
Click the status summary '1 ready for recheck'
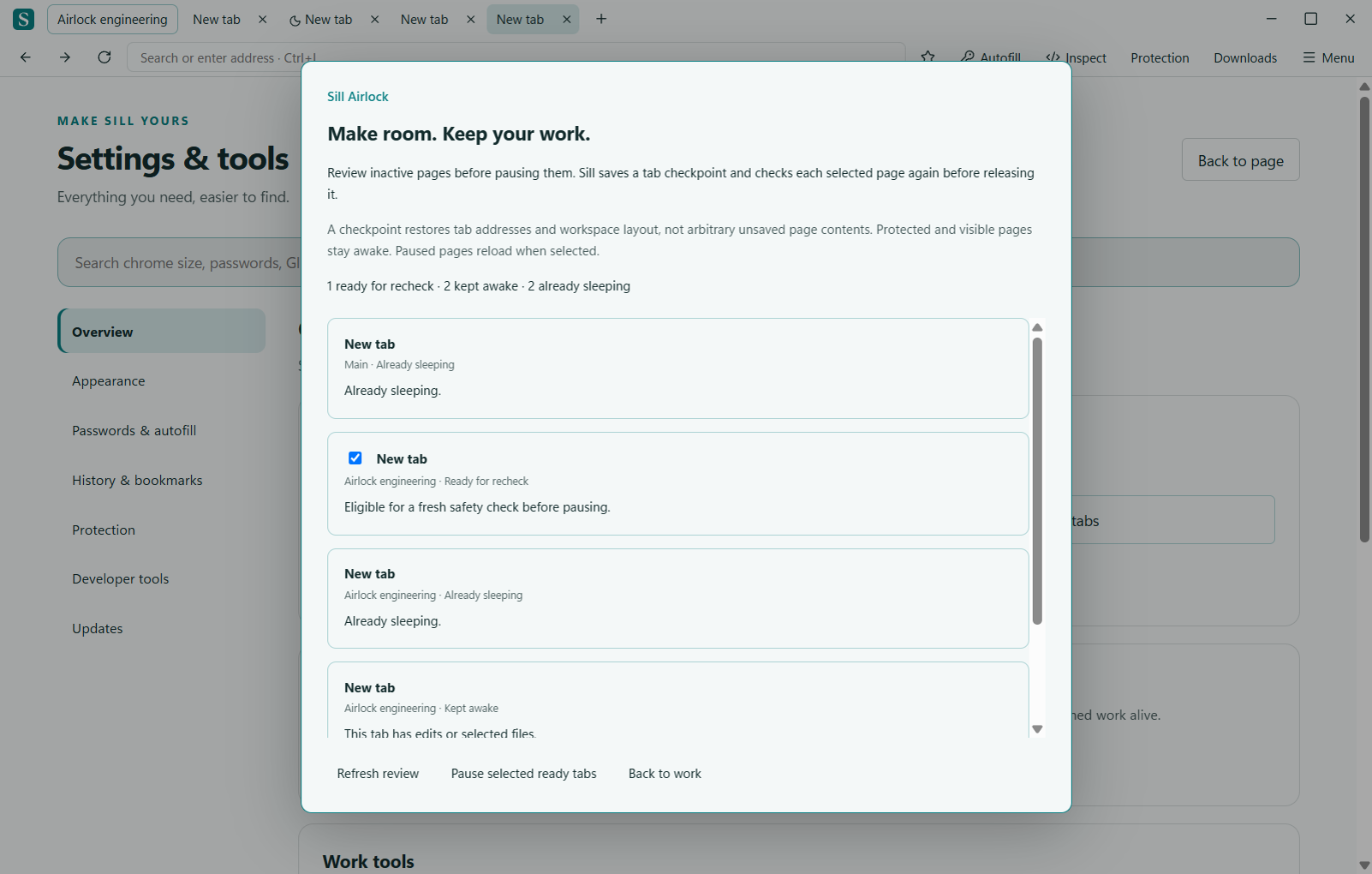coord(380,286)
